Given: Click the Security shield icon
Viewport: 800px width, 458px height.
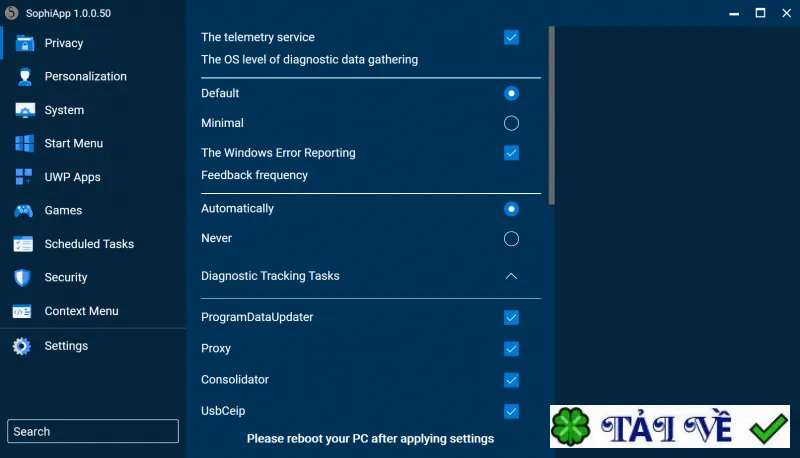Looking at the screenshot, I should pyautogui.click(x=22, y=277).
